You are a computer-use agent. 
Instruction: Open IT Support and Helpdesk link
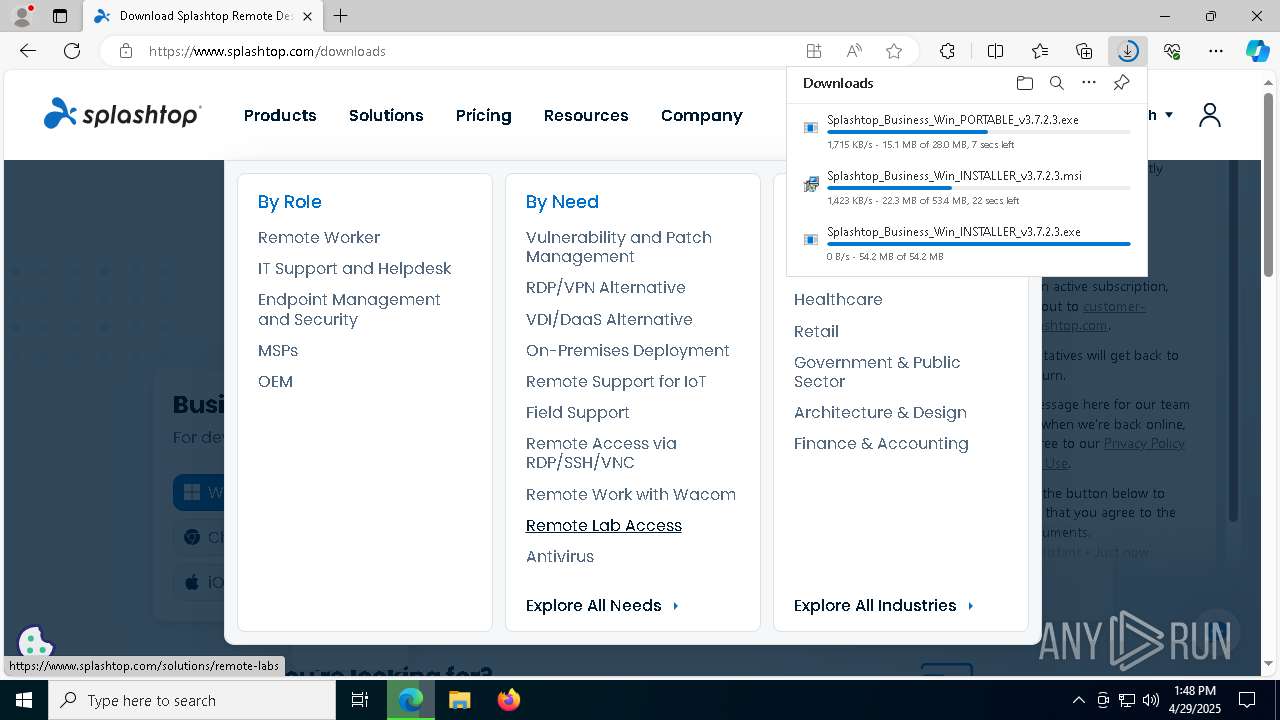pyautogui.click(x=355, y=269)
